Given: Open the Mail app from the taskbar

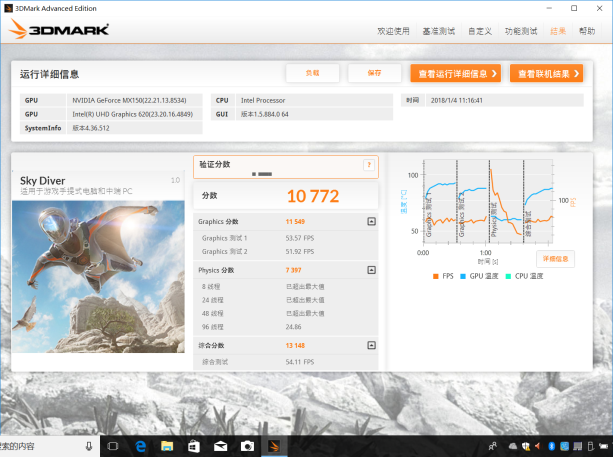Looking at the screenshot, I should pos(220,446).
